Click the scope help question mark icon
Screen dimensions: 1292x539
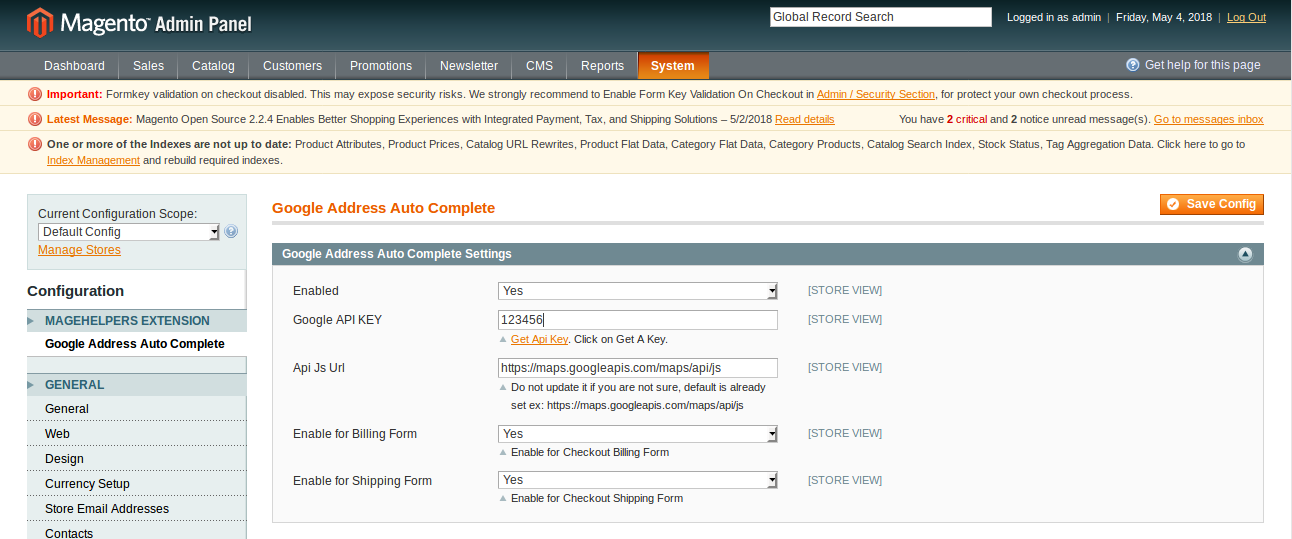231,232
